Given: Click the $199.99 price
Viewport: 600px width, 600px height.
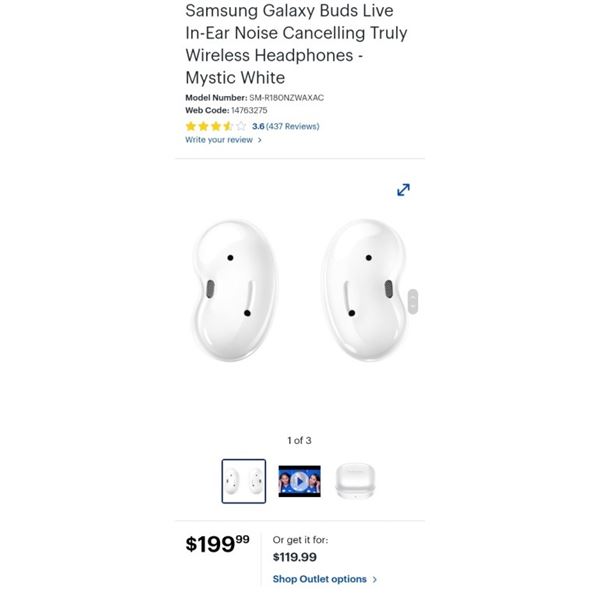Looking at the screenshot, I should click(x=217, y=543).
